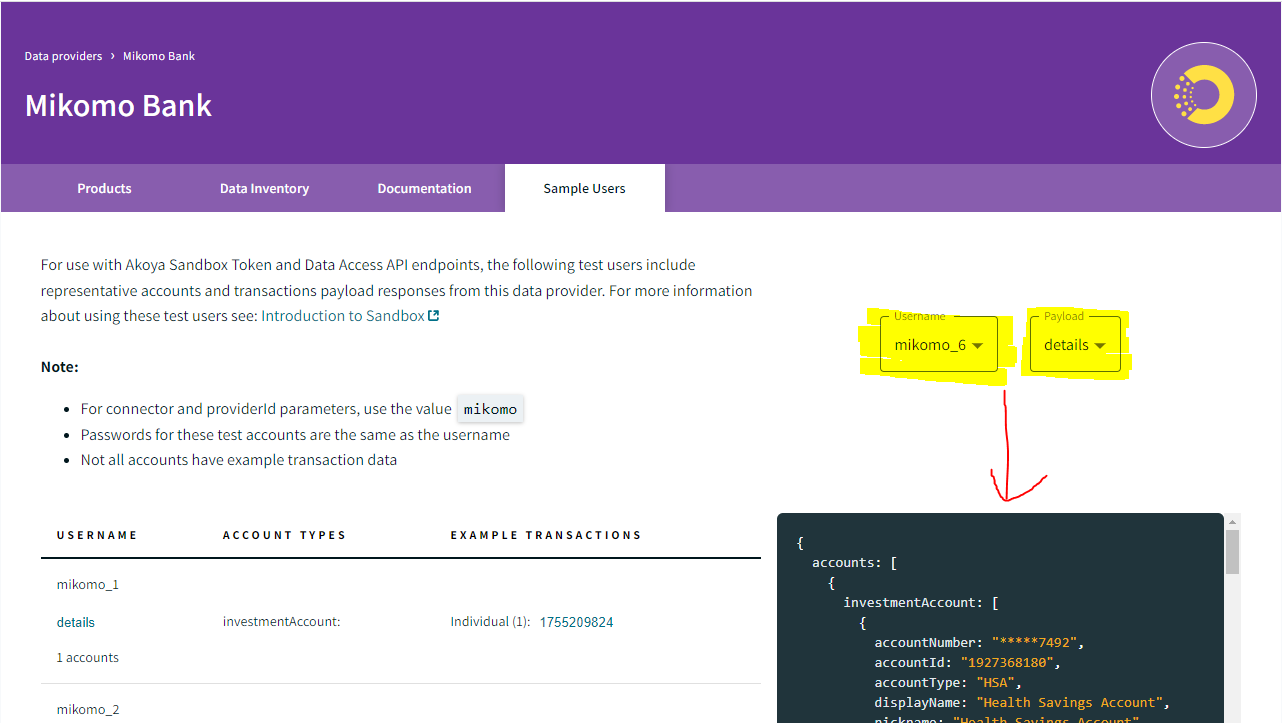
Task: Click the 1 accounts text under mikomo_1
Action: (88, 658)
